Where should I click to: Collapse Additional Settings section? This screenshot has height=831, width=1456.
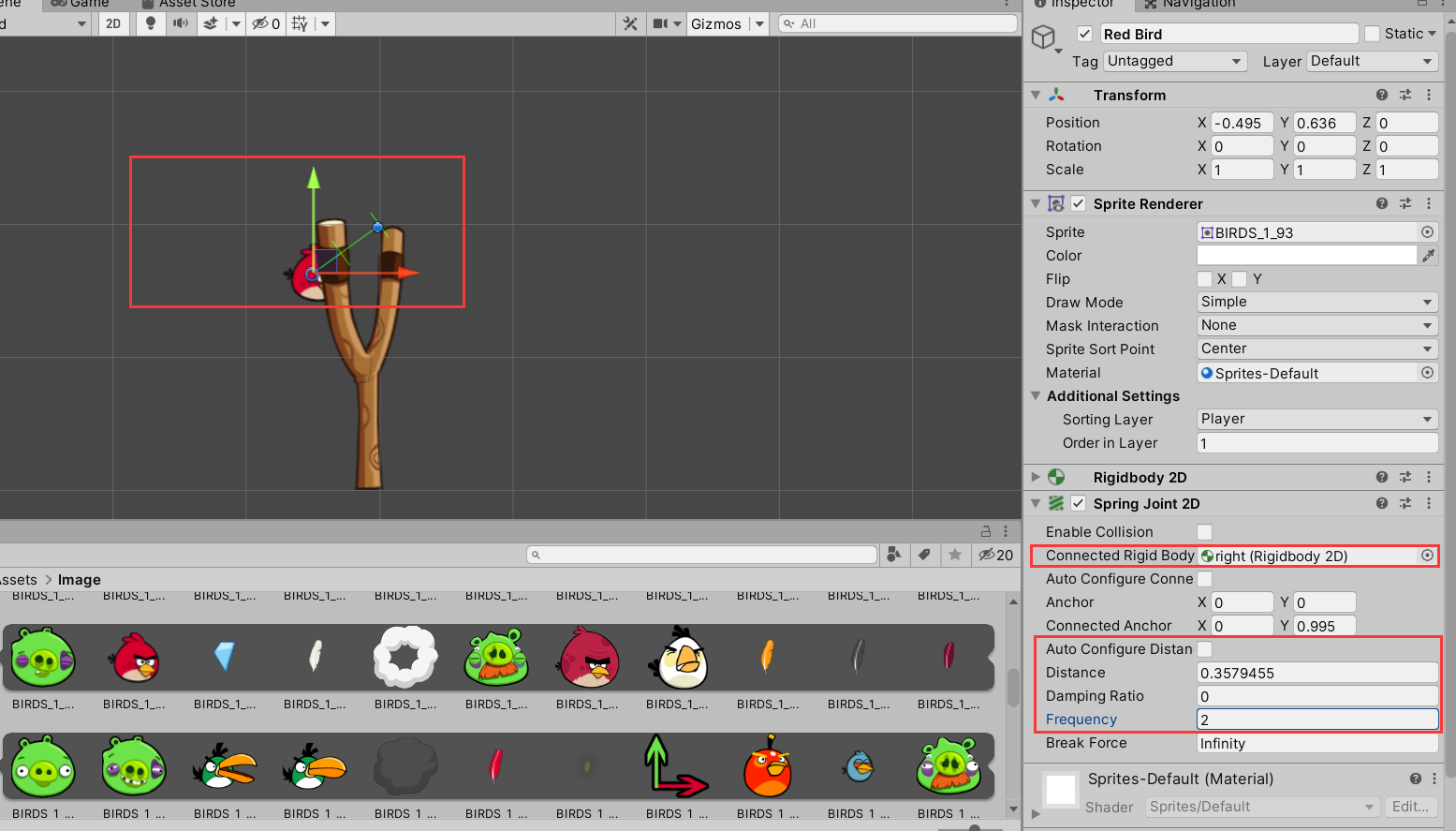coord(1036,395)
